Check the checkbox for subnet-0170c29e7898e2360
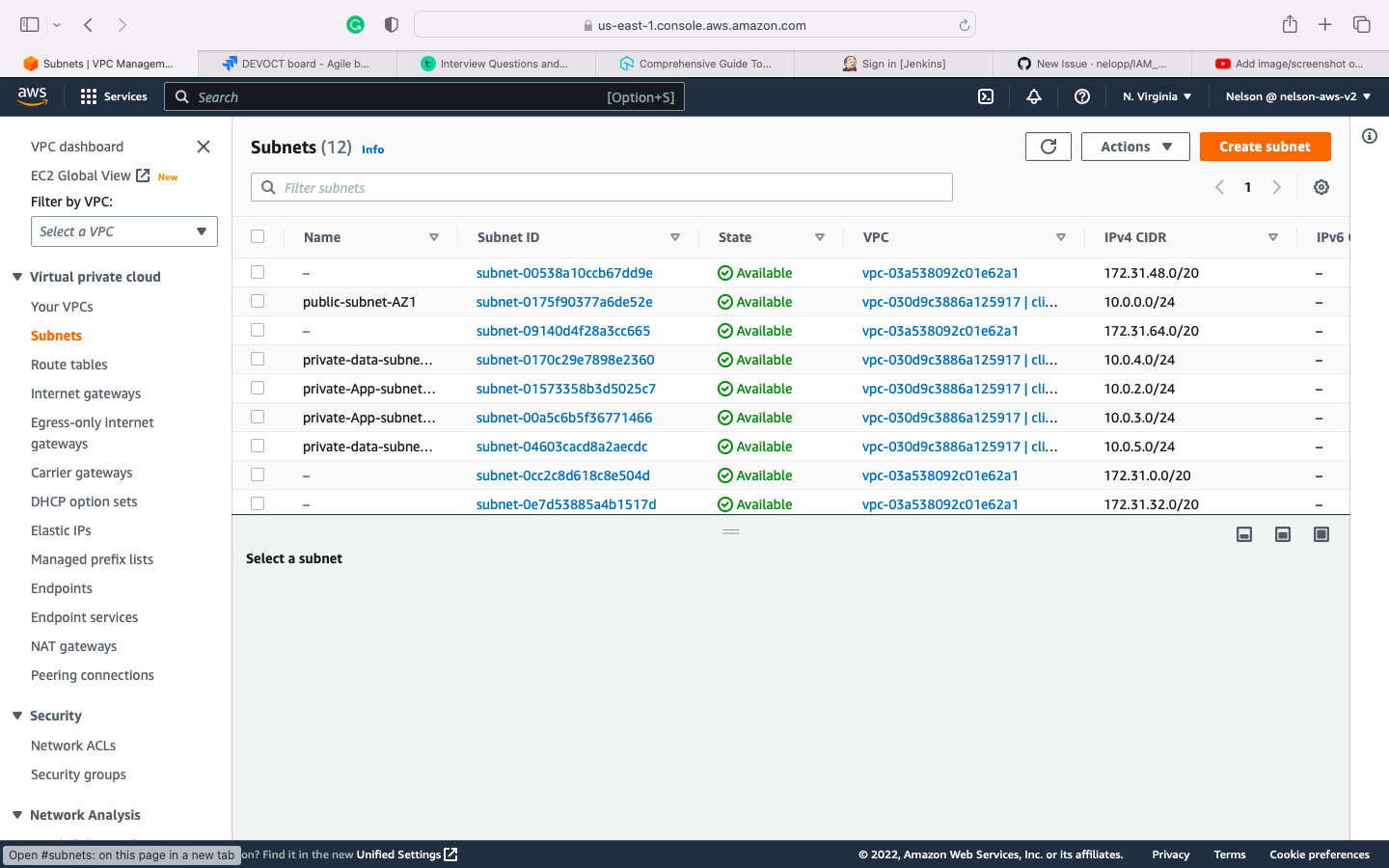This screenshot has width=1389, height=868. click(x=258, y=359)
